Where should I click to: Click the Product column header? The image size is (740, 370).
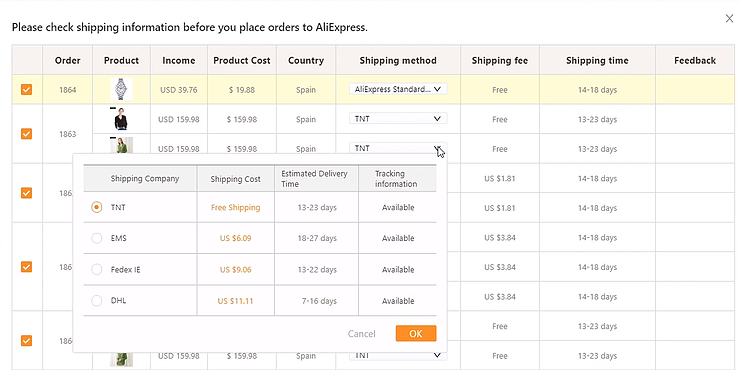pyautogui.click(x=121, y=60)
